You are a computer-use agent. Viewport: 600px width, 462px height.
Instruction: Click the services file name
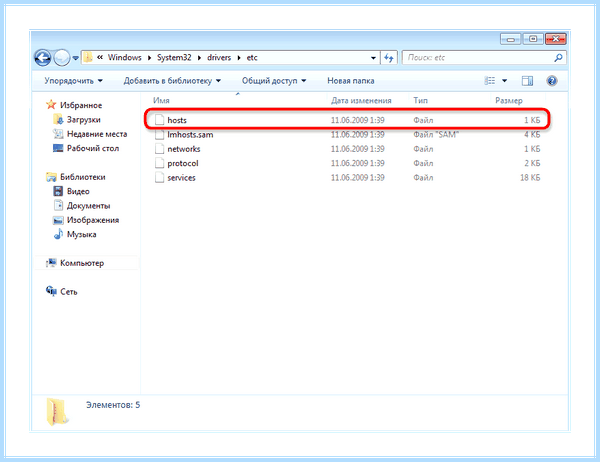pyautogui.click(x=181, y=178)
